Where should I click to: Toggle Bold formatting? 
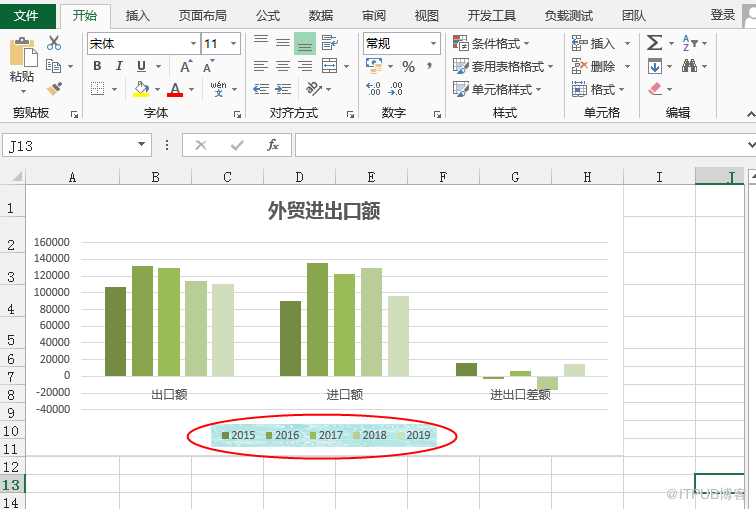(97, 66)
